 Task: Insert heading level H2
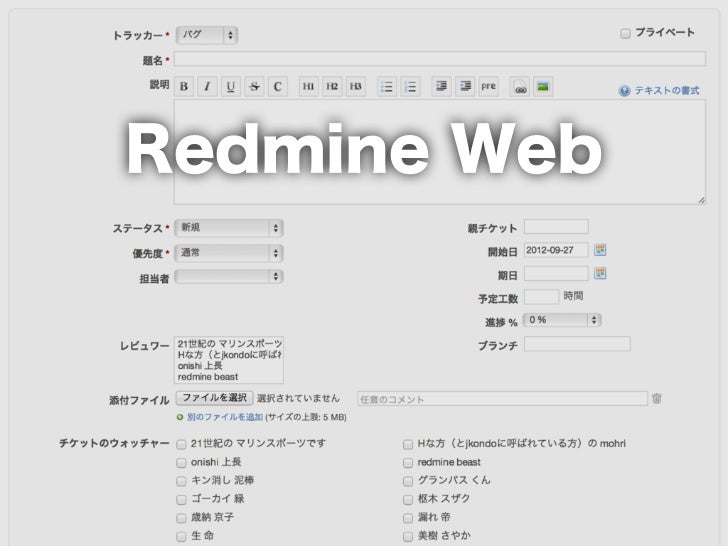pyautogui.click(x=332, y=86)
